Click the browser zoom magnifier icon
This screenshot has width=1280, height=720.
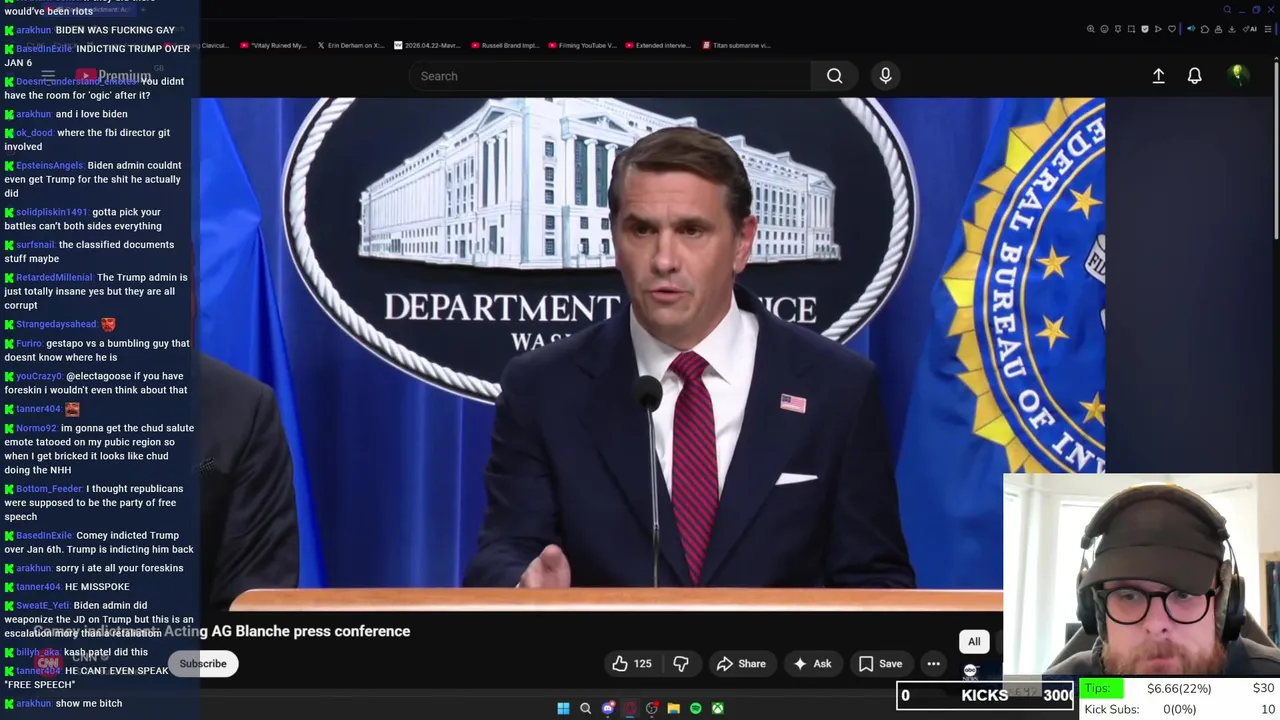pos(1091,29)
